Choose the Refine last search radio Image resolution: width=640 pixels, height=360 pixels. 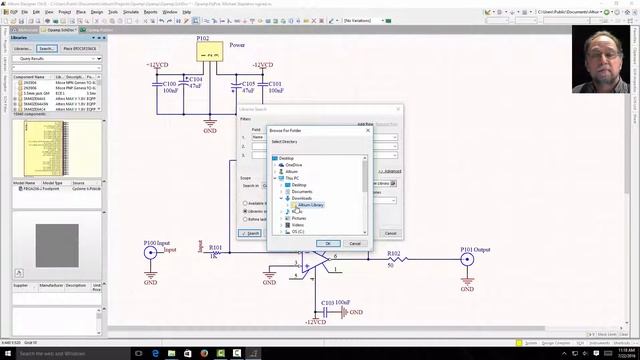[245, 219]
